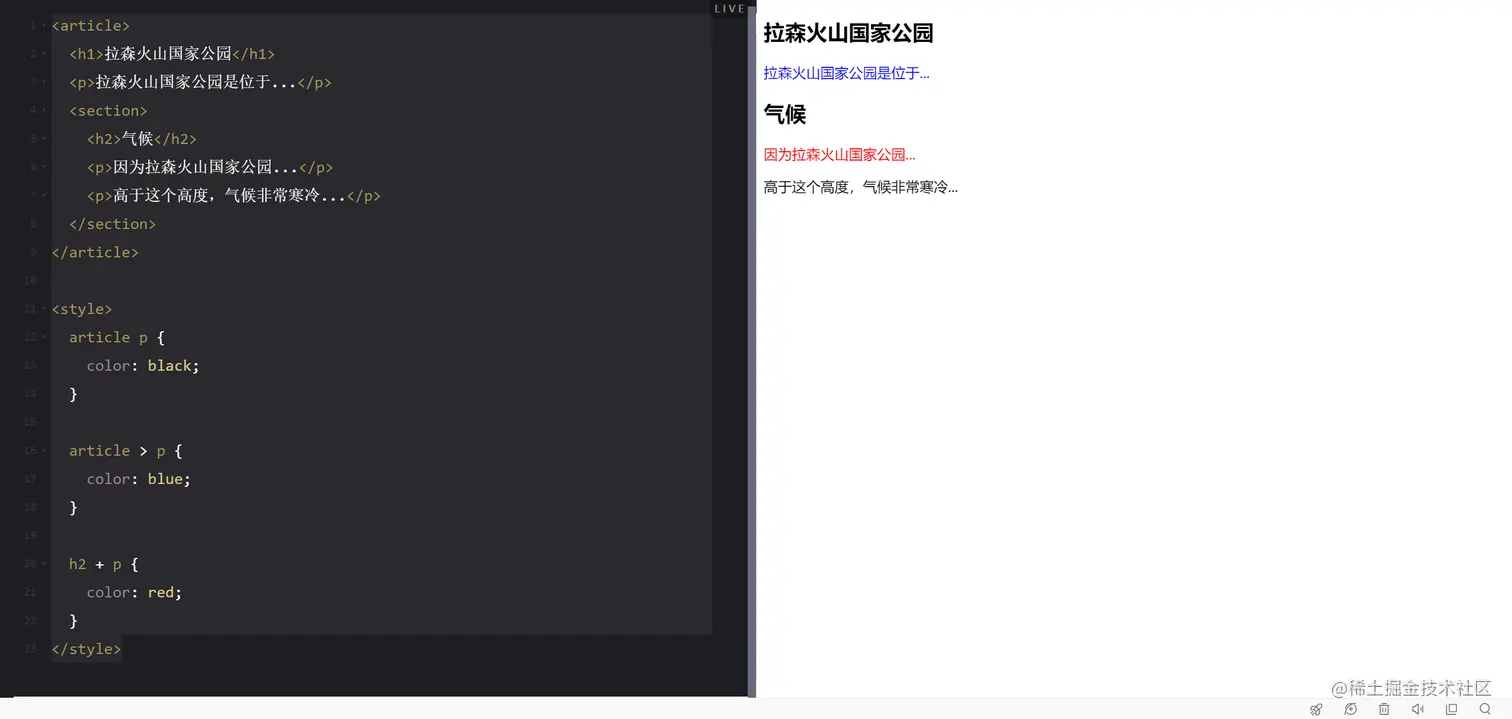Click code line <p>因为拉森火山国家公园...</p>

click(210, 167)
